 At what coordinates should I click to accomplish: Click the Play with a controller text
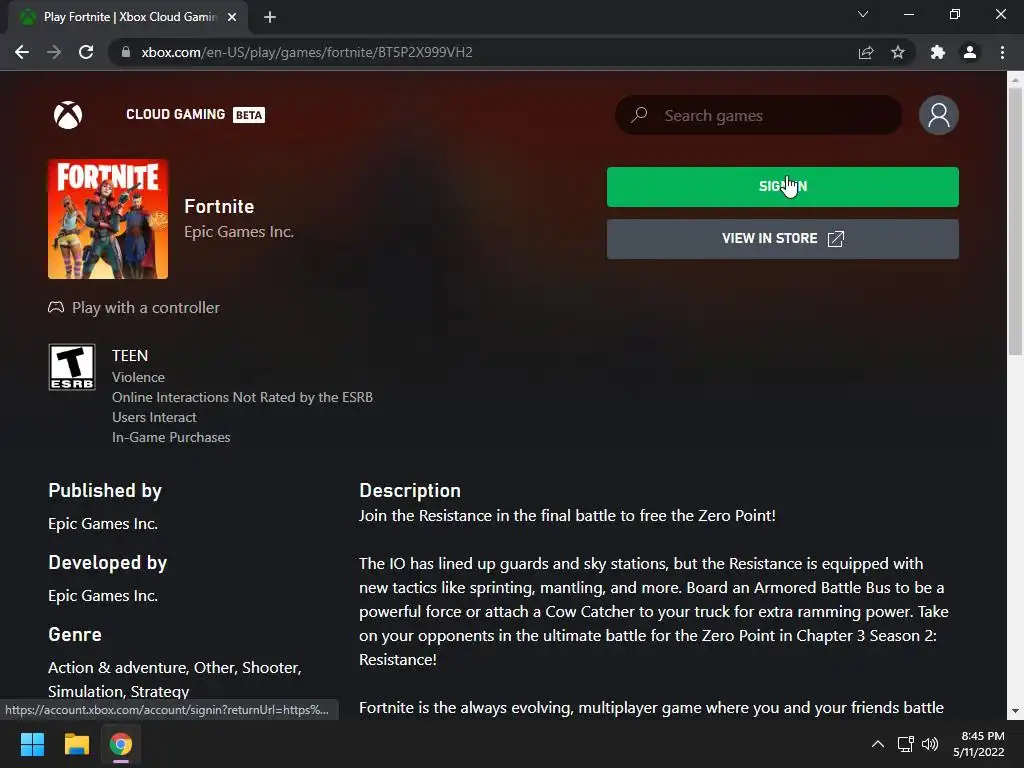pyautogui.click(x=146, y=308)
